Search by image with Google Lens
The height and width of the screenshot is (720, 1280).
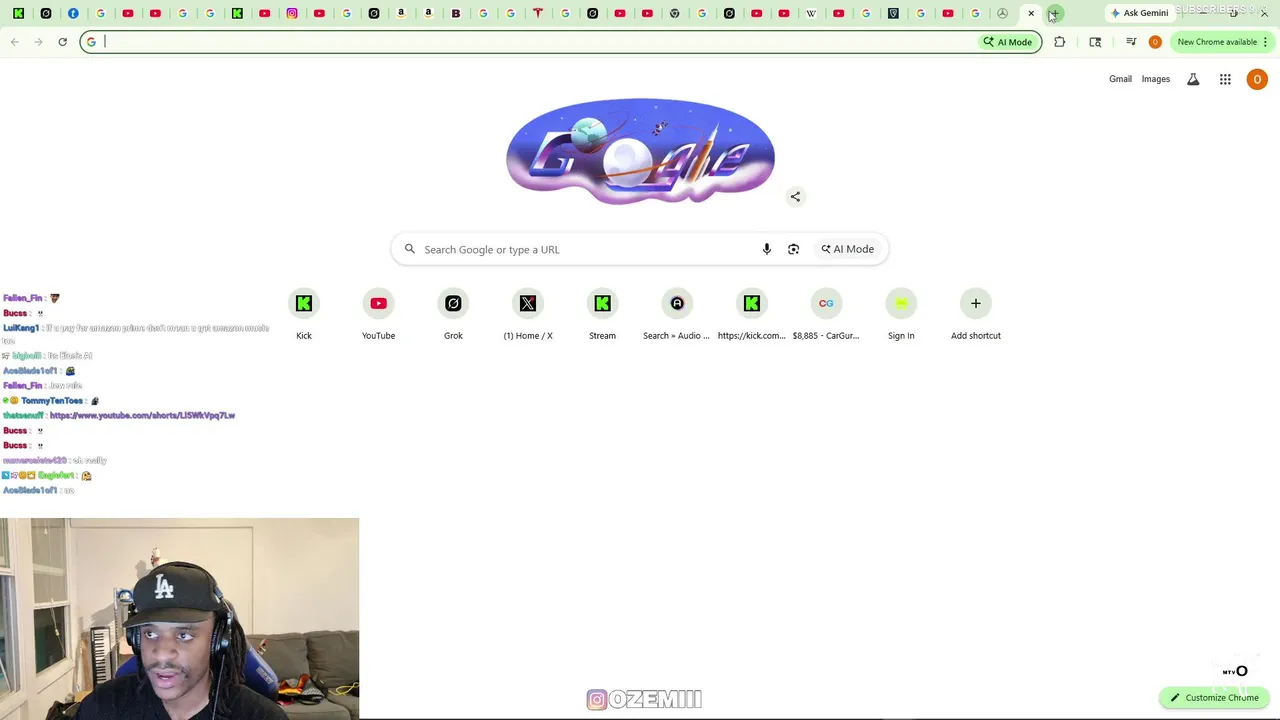[x=793, y=249]
